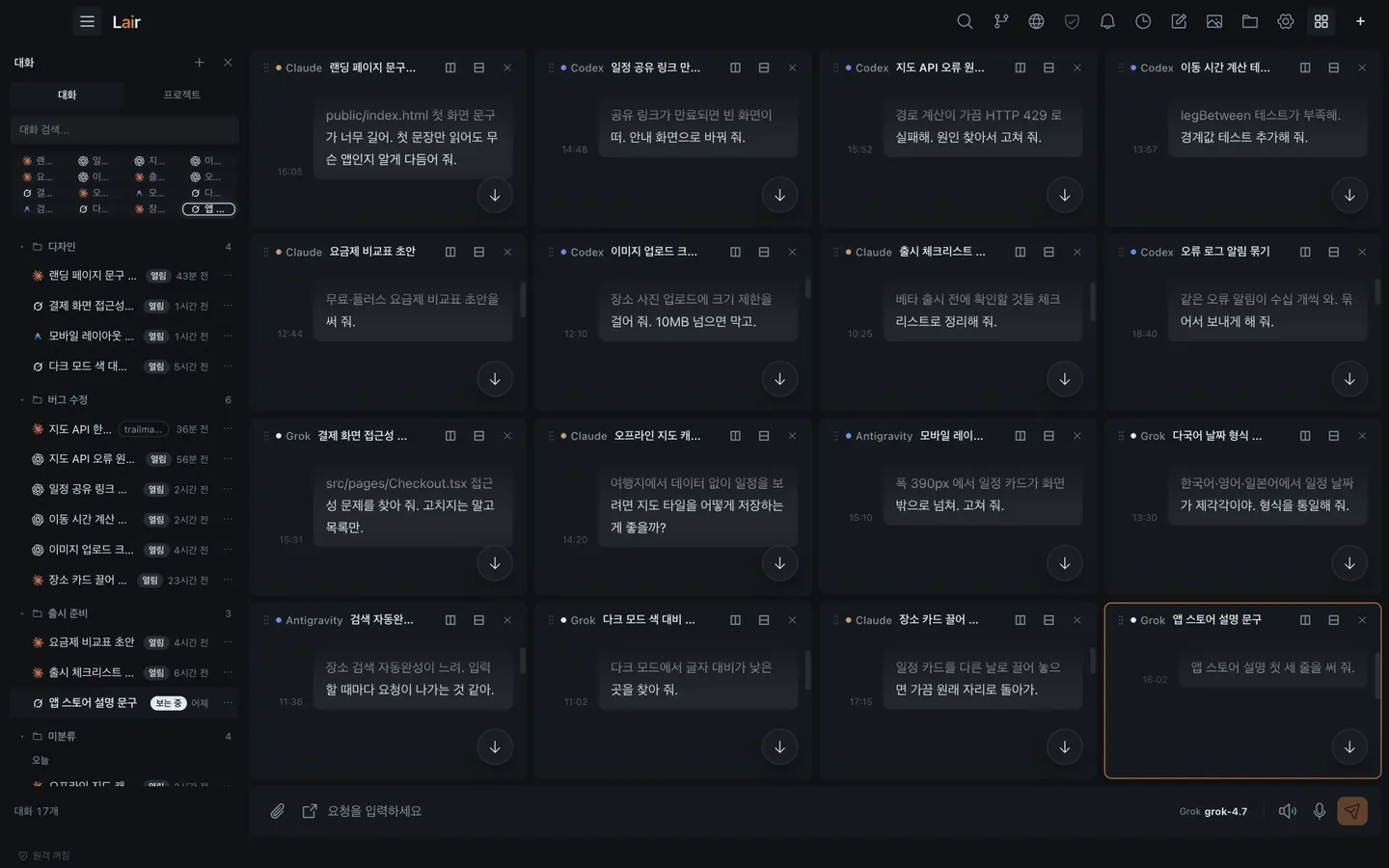Activate the microphone voice input
The width and height of the screenshot is (1389, 868).
[1320, 811]
